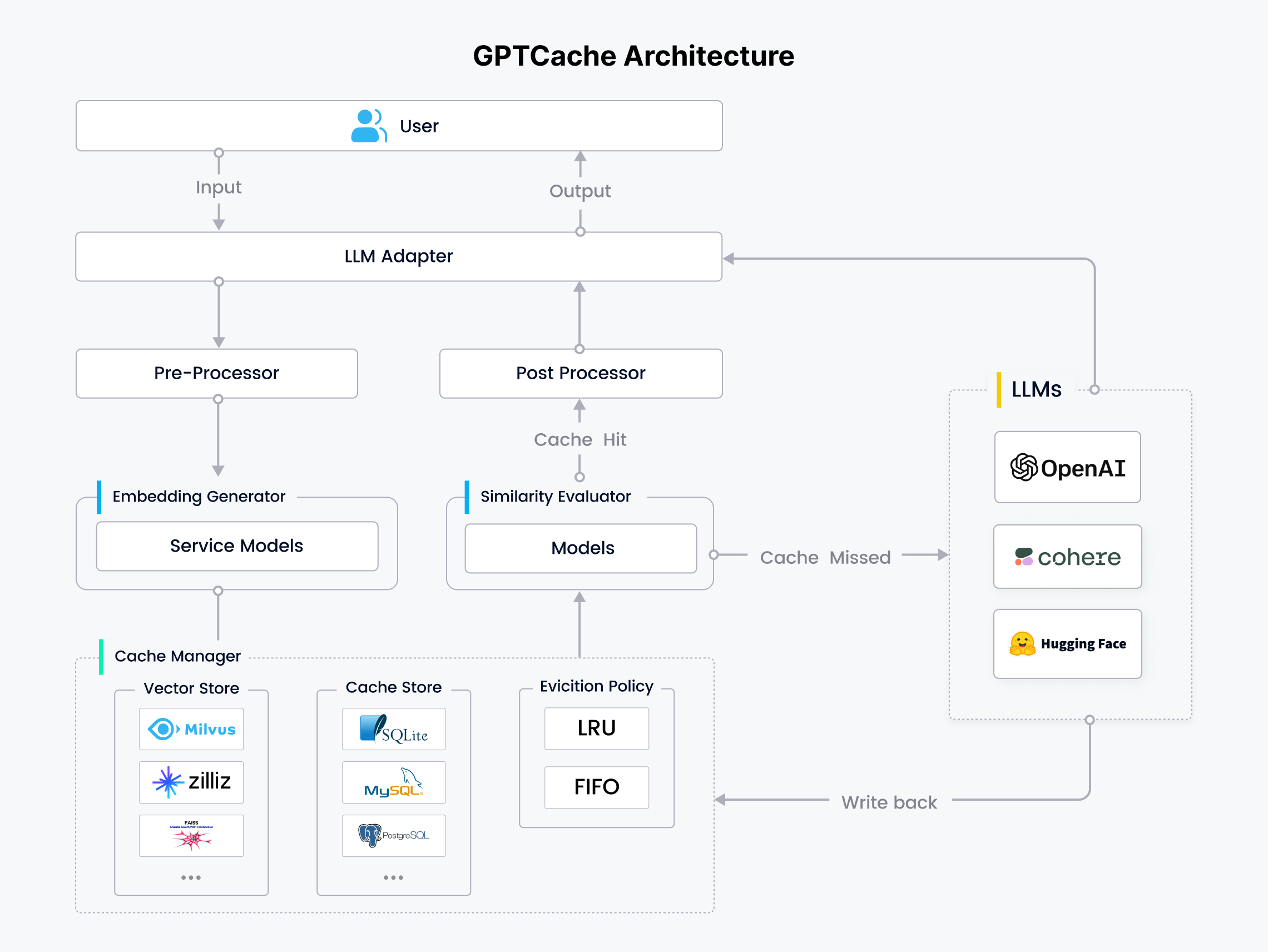Click the Hugging Face emoji icon
The image size is (1268, 952).
tap(1024, 643)
